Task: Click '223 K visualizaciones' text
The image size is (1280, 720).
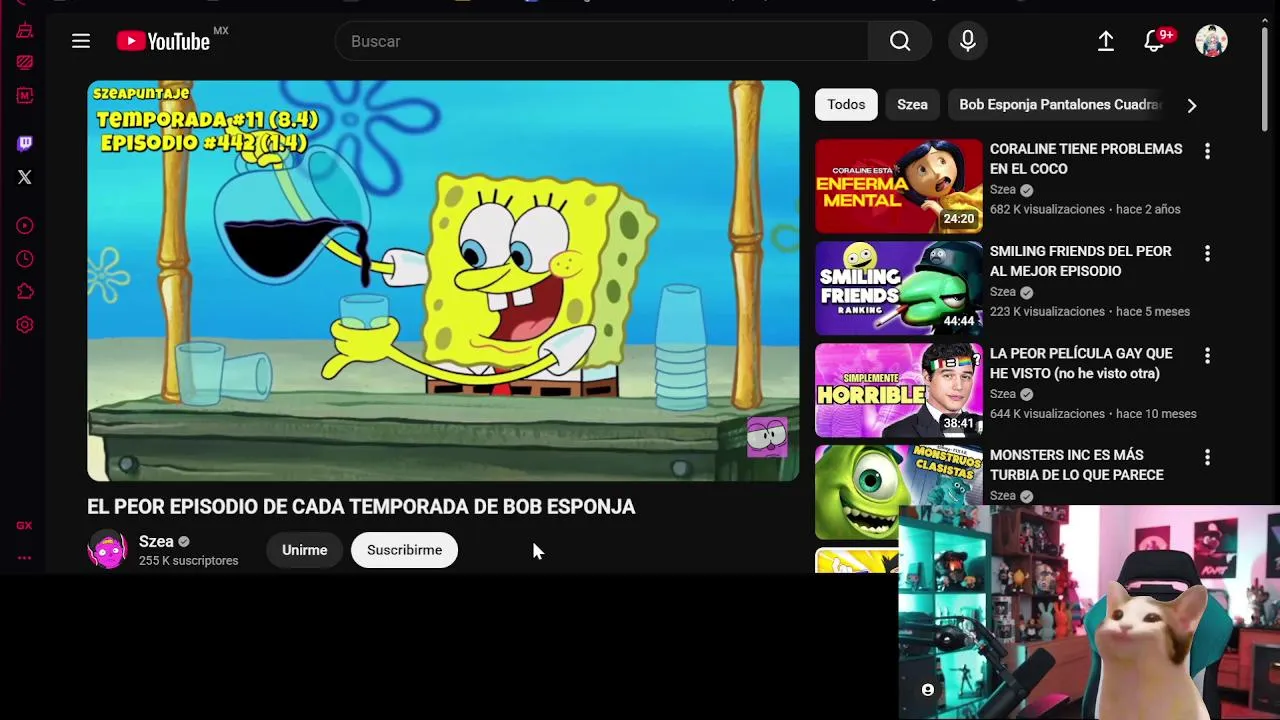Action: [1047, 311]
